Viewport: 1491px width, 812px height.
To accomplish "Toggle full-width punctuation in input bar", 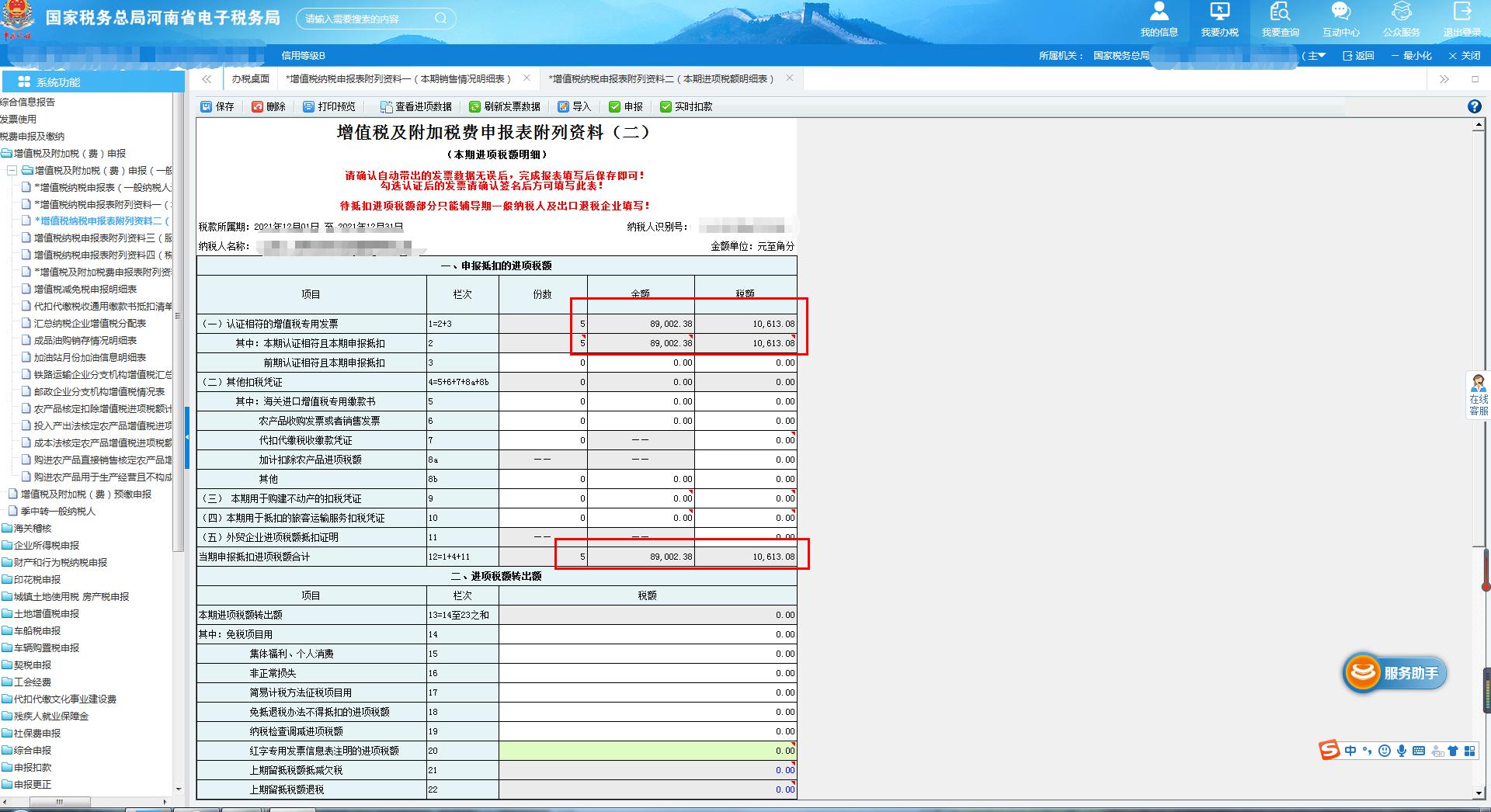I will point(1367,750).
